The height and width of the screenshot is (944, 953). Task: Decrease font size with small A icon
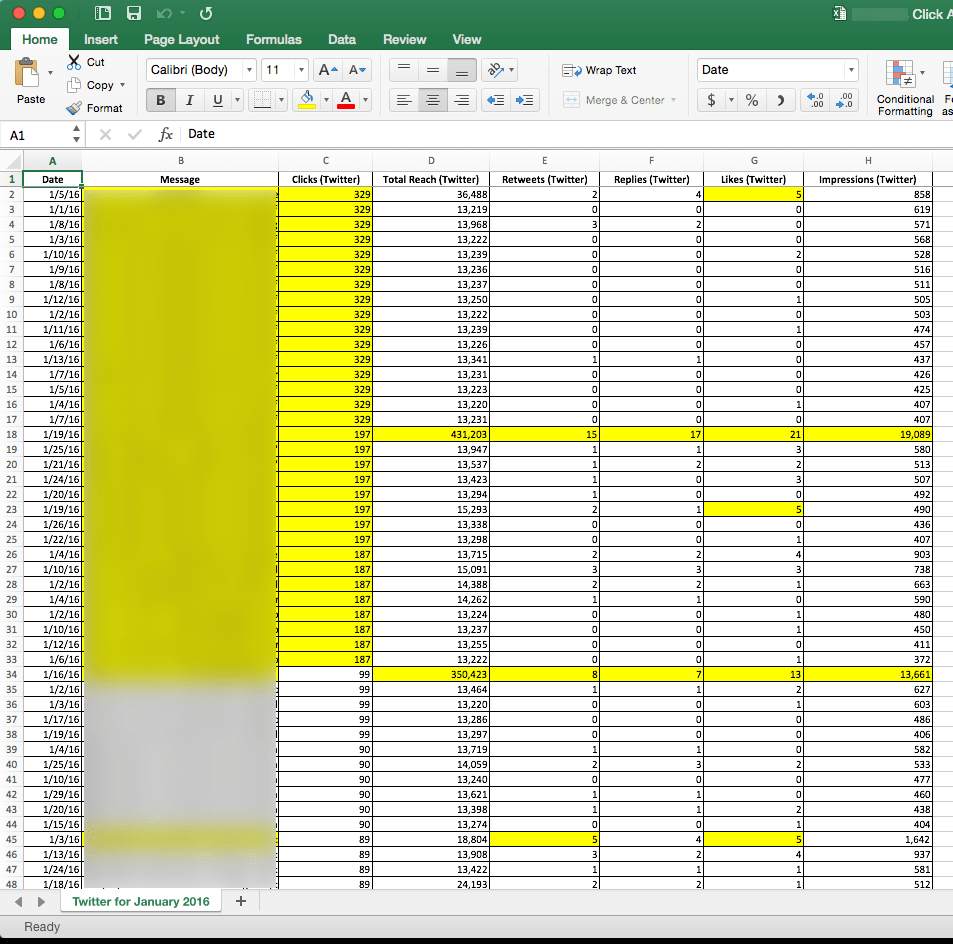click(357, 70)
